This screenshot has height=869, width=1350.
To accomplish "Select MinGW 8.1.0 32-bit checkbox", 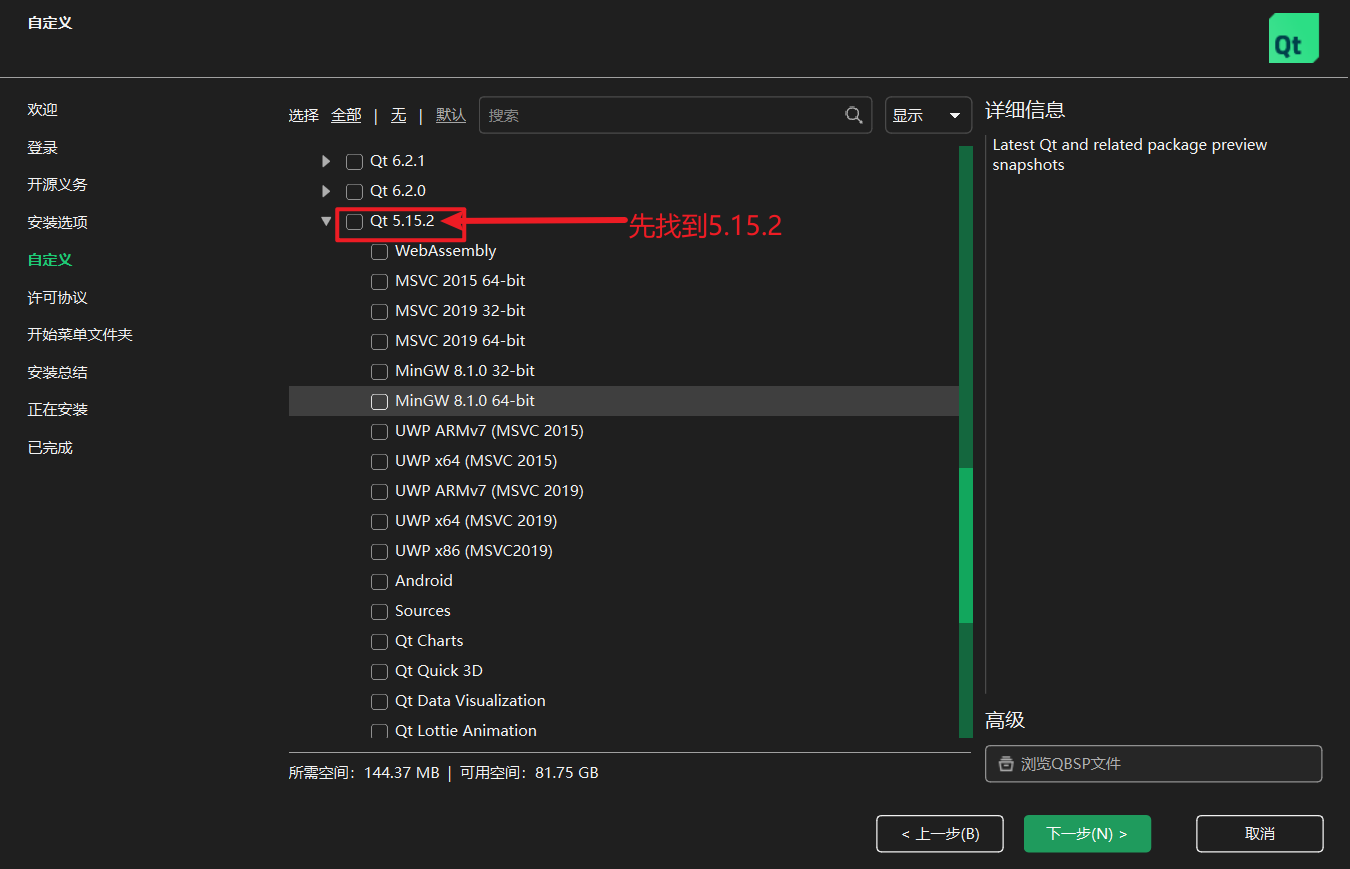I will 379,372.
